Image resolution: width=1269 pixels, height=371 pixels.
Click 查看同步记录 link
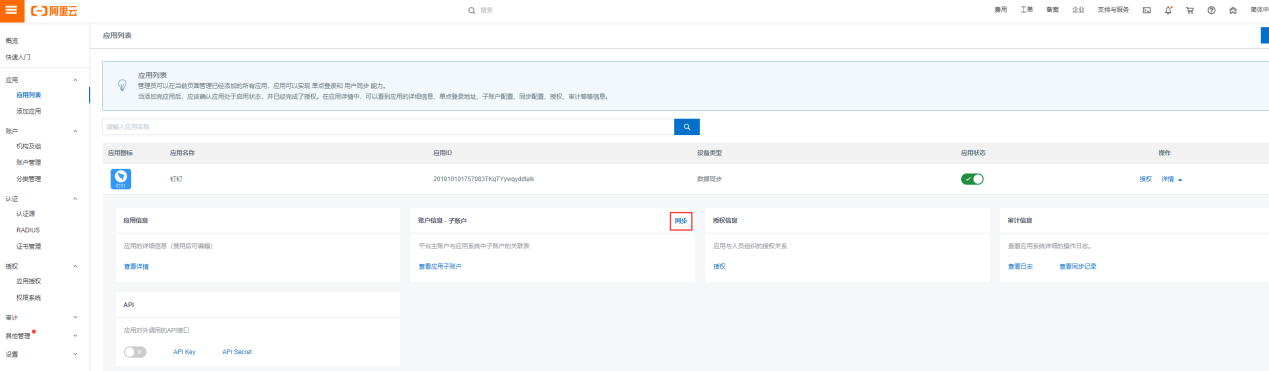click(x=1078, y=266)
